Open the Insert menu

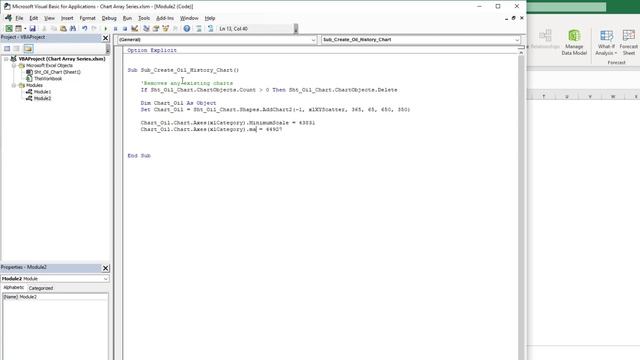coord(67,18)
